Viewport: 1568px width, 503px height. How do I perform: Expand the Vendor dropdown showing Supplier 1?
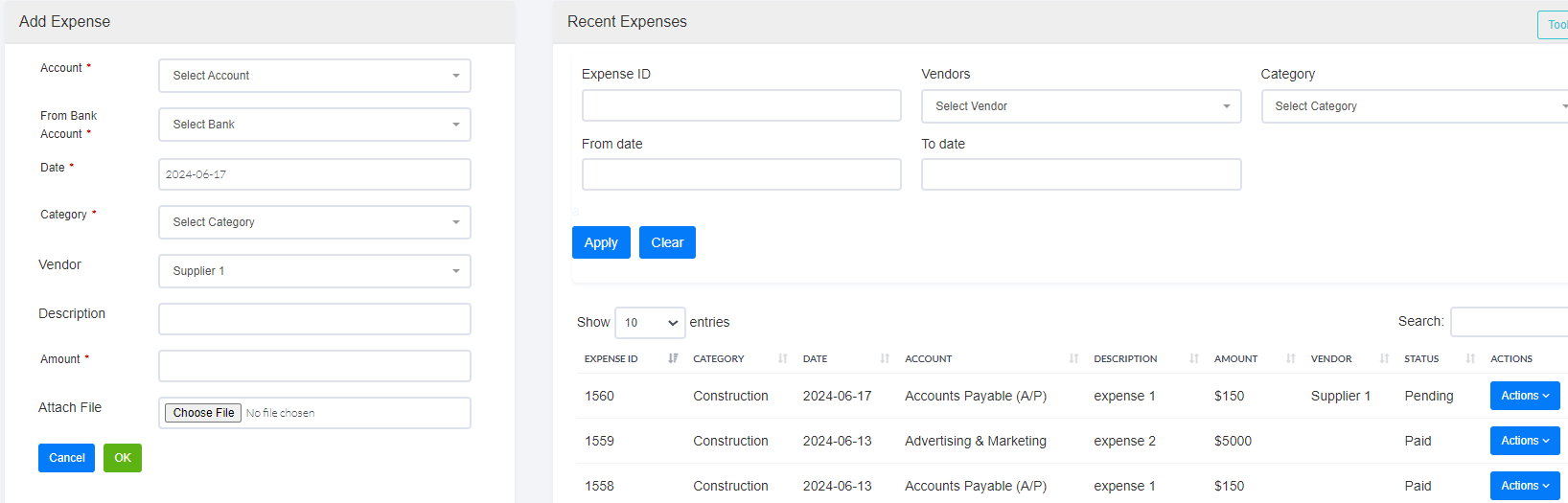tap(314, 271)
